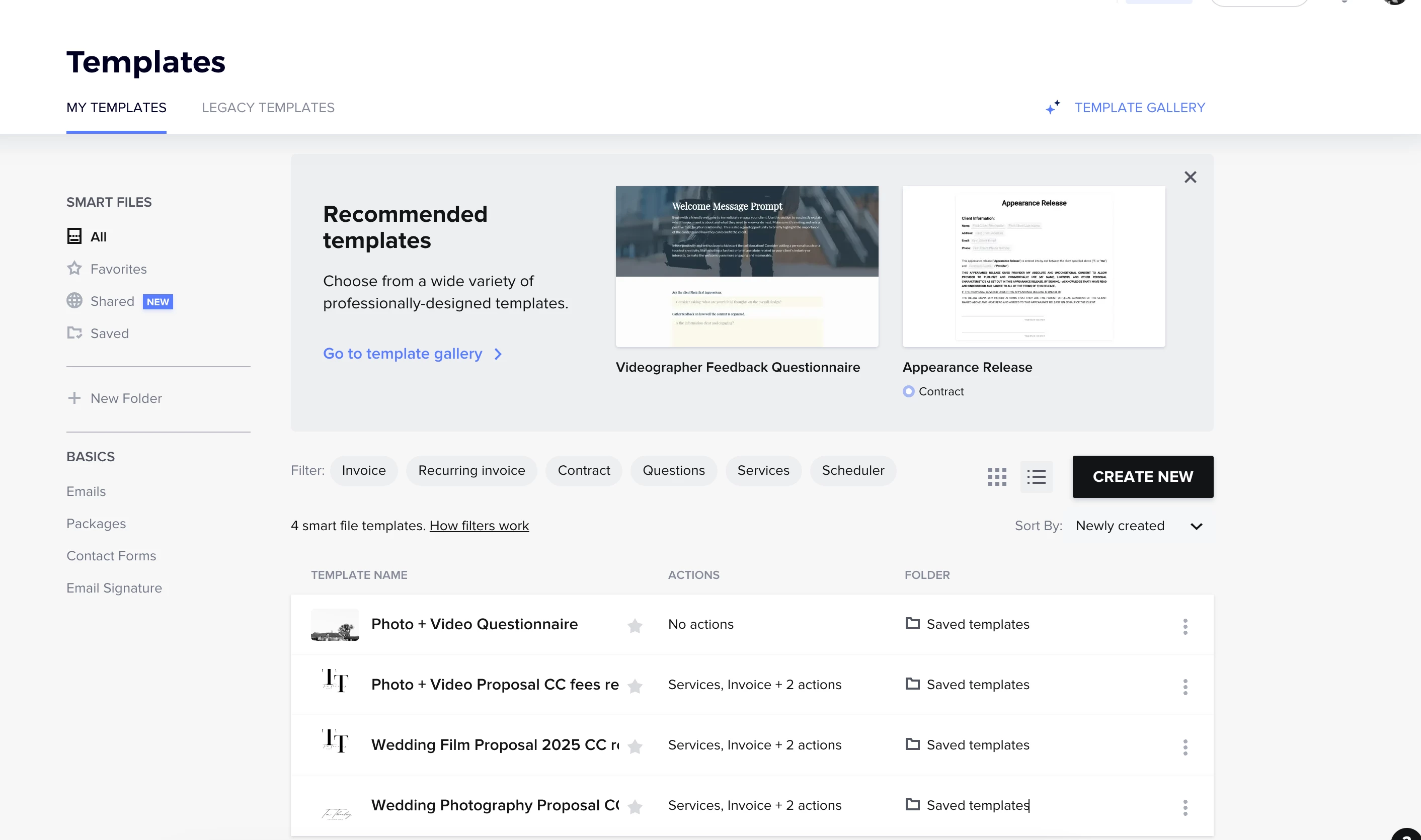Switch to Legacy Templates tab

click(x=268, y=108)
